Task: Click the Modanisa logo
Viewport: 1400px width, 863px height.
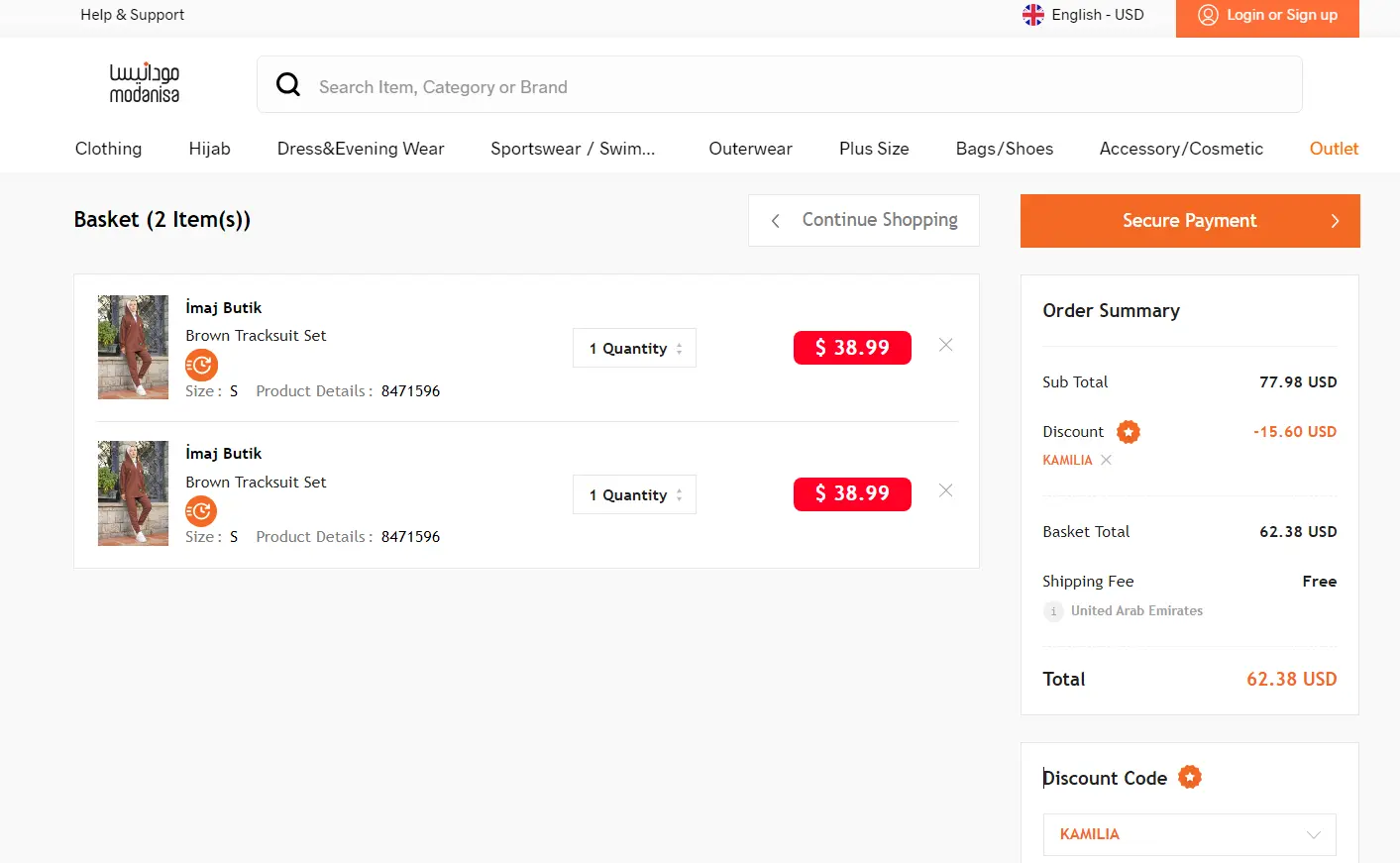Action: click(145, 84)
